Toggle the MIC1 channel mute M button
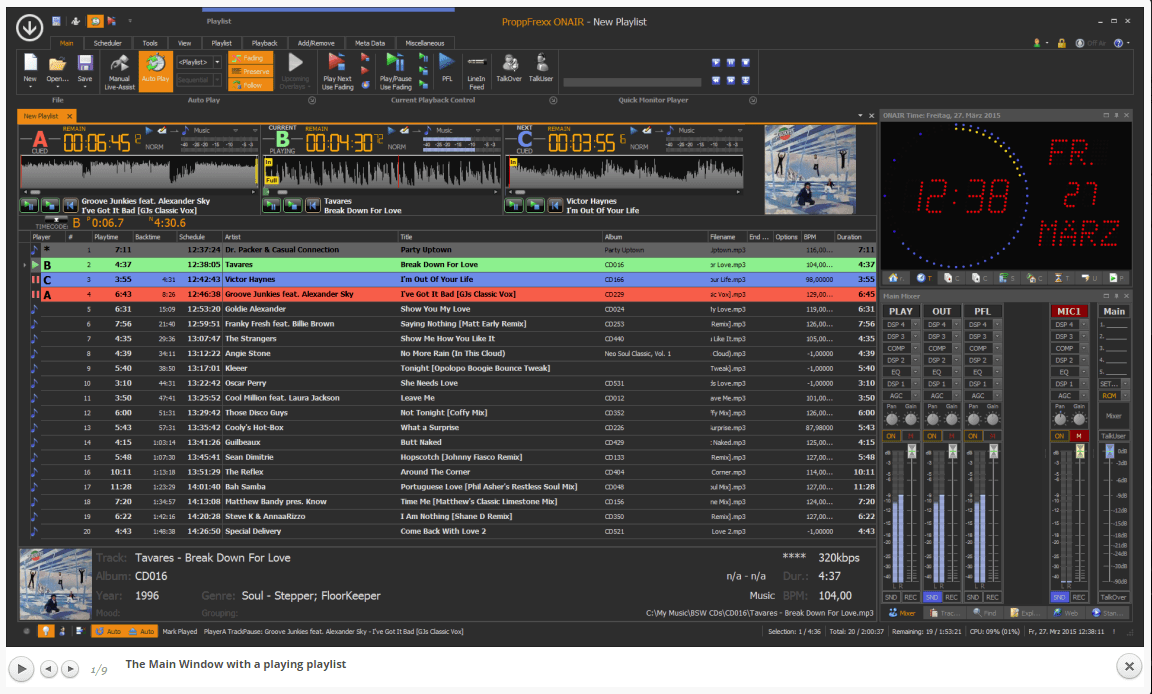Viewport: 1152px width, 694px height. [1079, 436]
